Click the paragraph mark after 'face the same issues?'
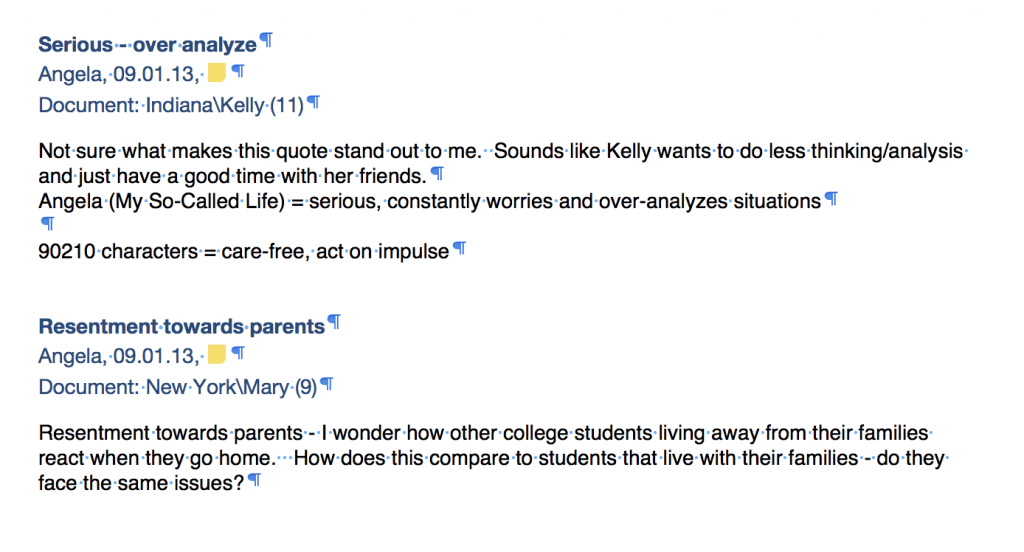The width and height of the screenshot is (1024, 552). click(x=254, y=481)
